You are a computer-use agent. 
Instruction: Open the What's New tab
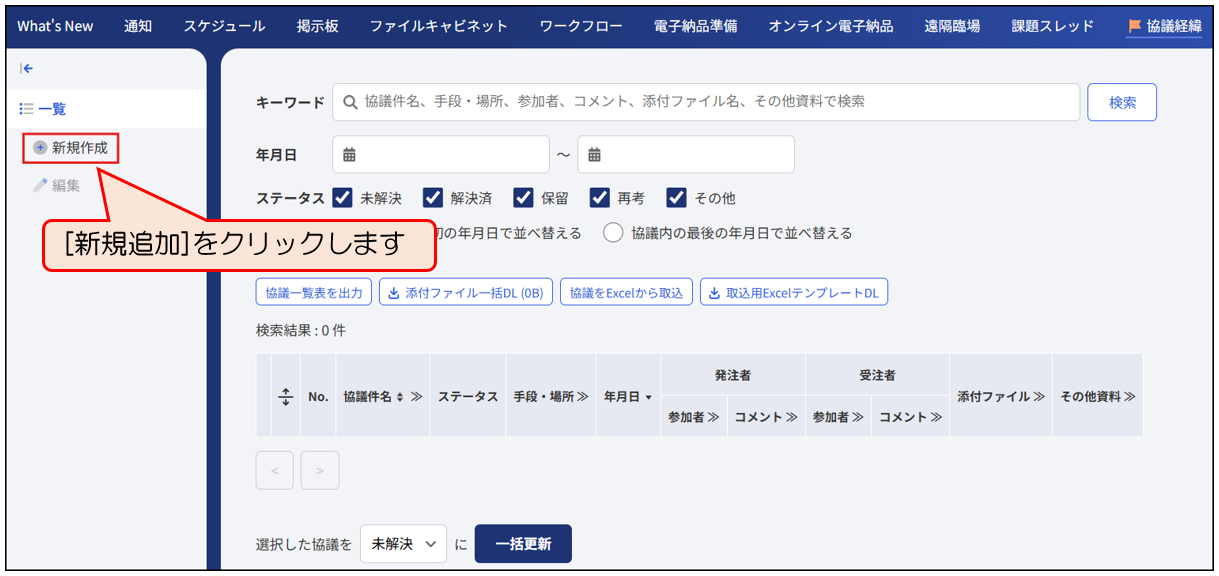(x=55, y=26)
